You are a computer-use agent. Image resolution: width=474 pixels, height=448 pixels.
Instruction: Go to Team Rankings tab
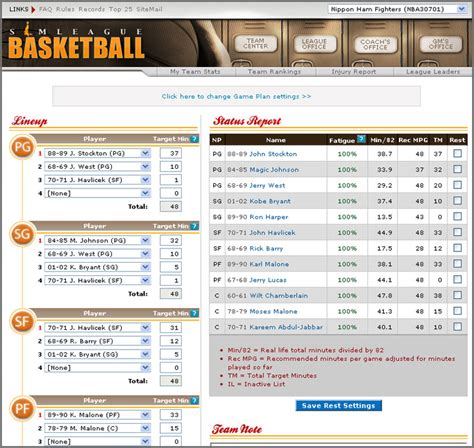click(274, 72)
